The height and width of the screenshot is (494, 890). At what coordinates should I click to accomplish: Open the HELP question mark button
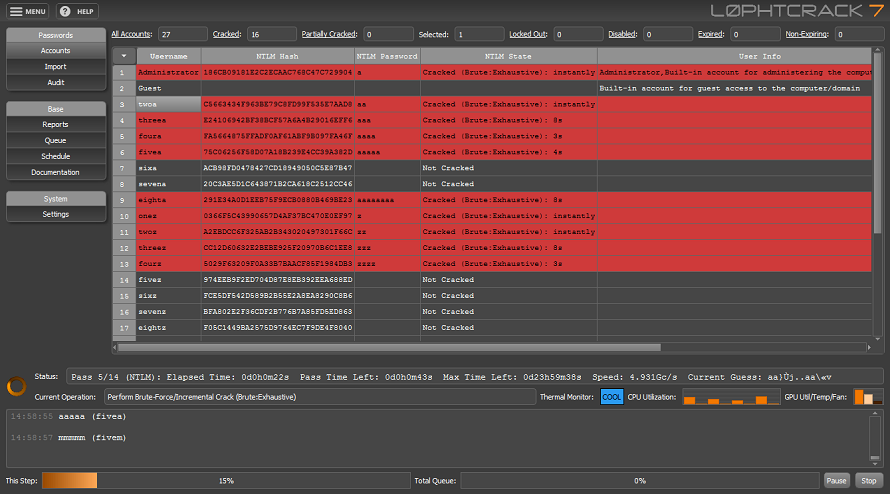pos(77,11)
